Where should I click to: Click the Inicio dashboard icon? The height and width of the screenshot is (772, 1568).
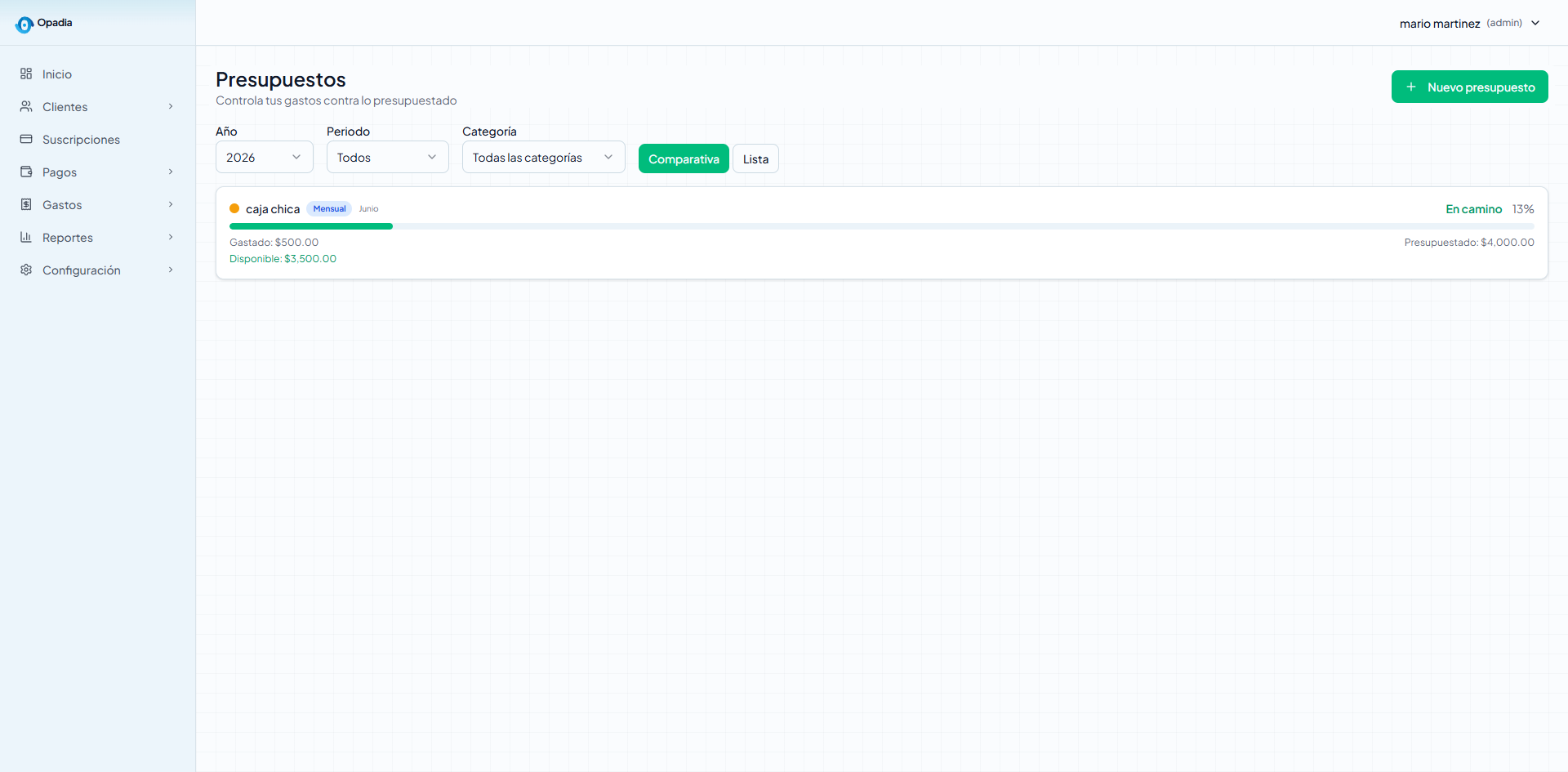coord(26,74)
